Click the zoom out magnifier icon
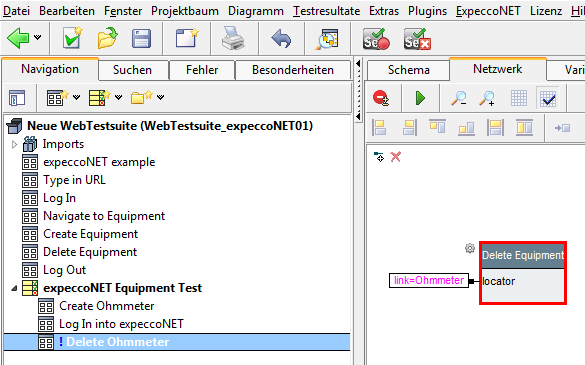The image size is (585, 365). [459, 98]
